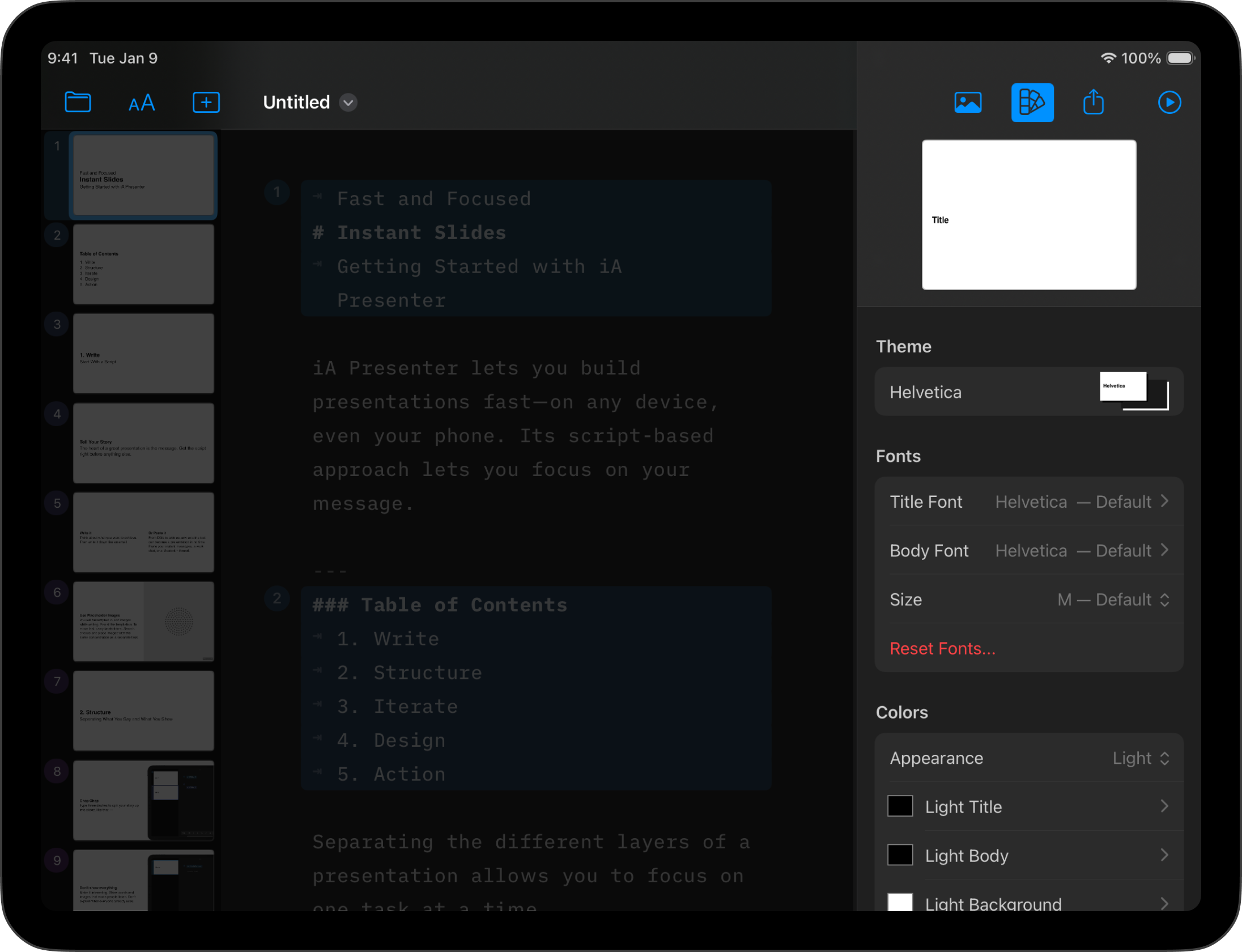Select slide 2 Table of Contents thumbnail
Image resolution: width=1242 pixels, height=952 pixels.
143,265
